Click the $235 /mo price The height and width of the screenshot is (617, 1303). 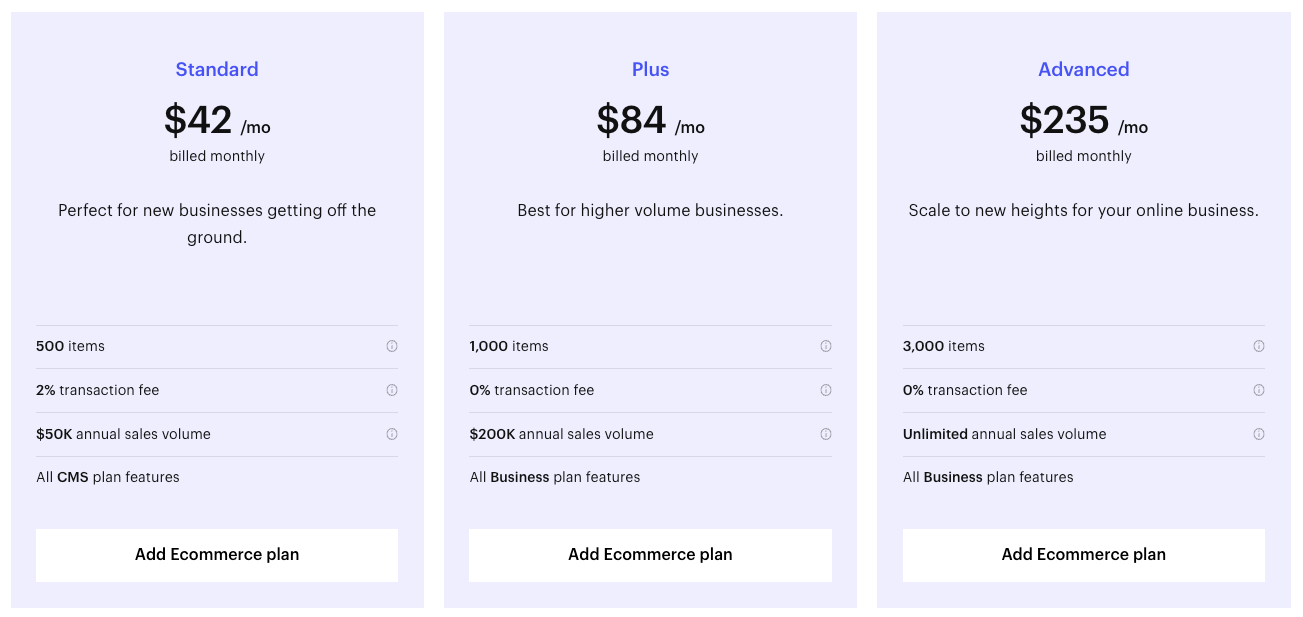coord(1083,121)
